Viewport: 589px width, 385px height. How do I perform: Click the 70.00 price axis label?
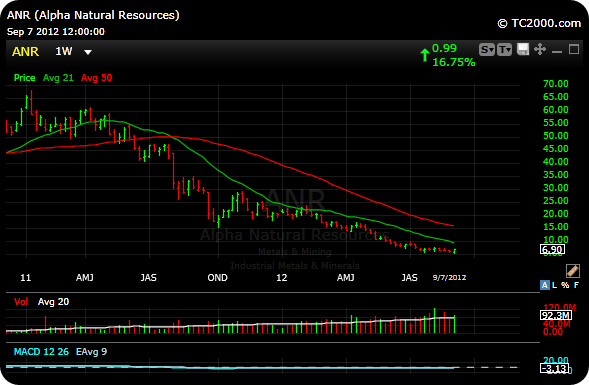coord(556,84)
